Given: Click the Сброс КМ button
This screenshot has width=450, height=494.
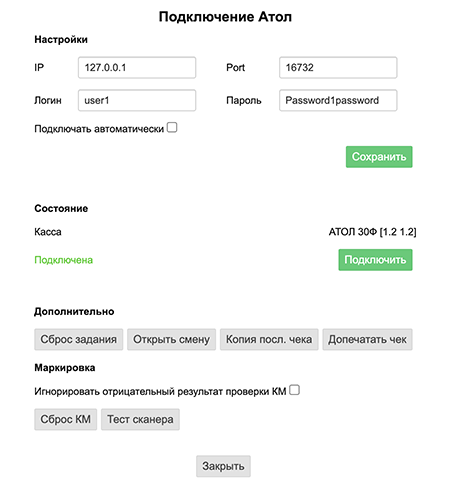Looking at the screenshot, I should pyautogui.click(x=66, y=419).
